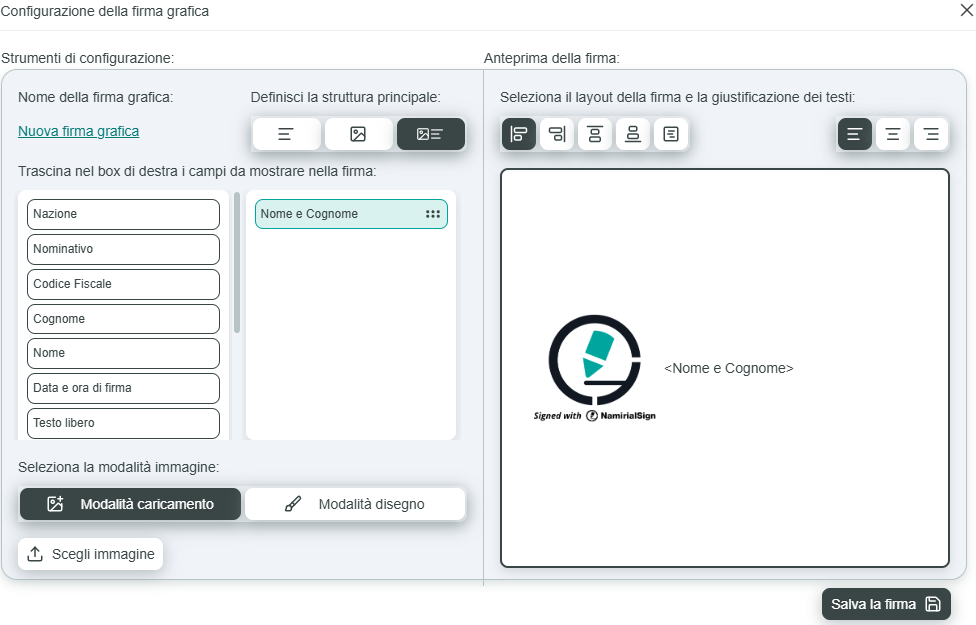Choose the right-aligned signature layout icon
Viewport: 976px width, 625px height.
557,134
